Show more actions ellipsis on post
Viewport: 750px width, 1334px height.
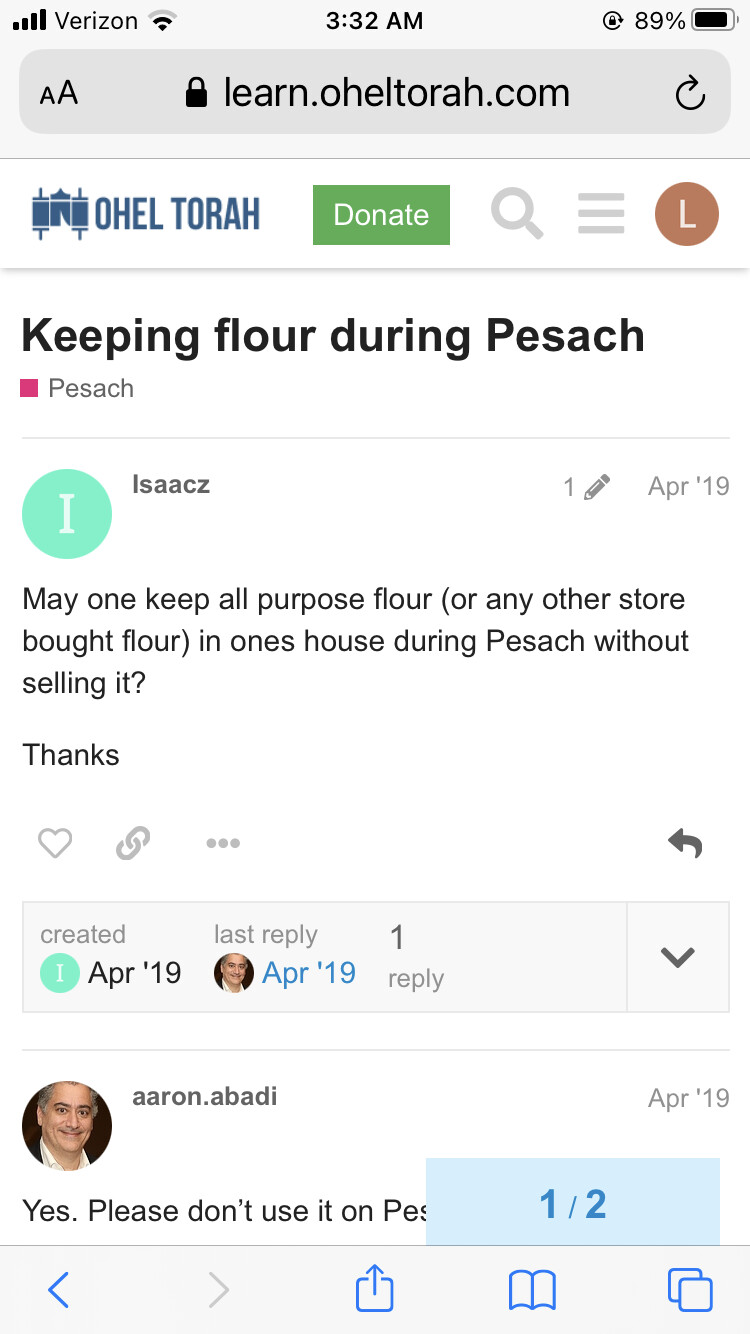coord(222,844)
